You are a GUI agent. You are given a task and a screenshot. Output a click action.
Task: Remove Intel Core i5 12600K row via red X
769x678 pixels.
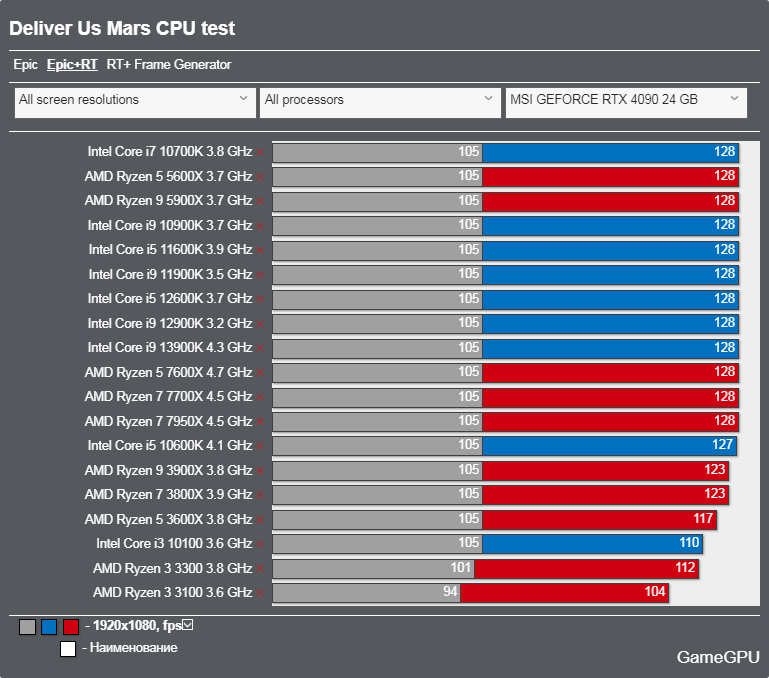pos(260,299)
